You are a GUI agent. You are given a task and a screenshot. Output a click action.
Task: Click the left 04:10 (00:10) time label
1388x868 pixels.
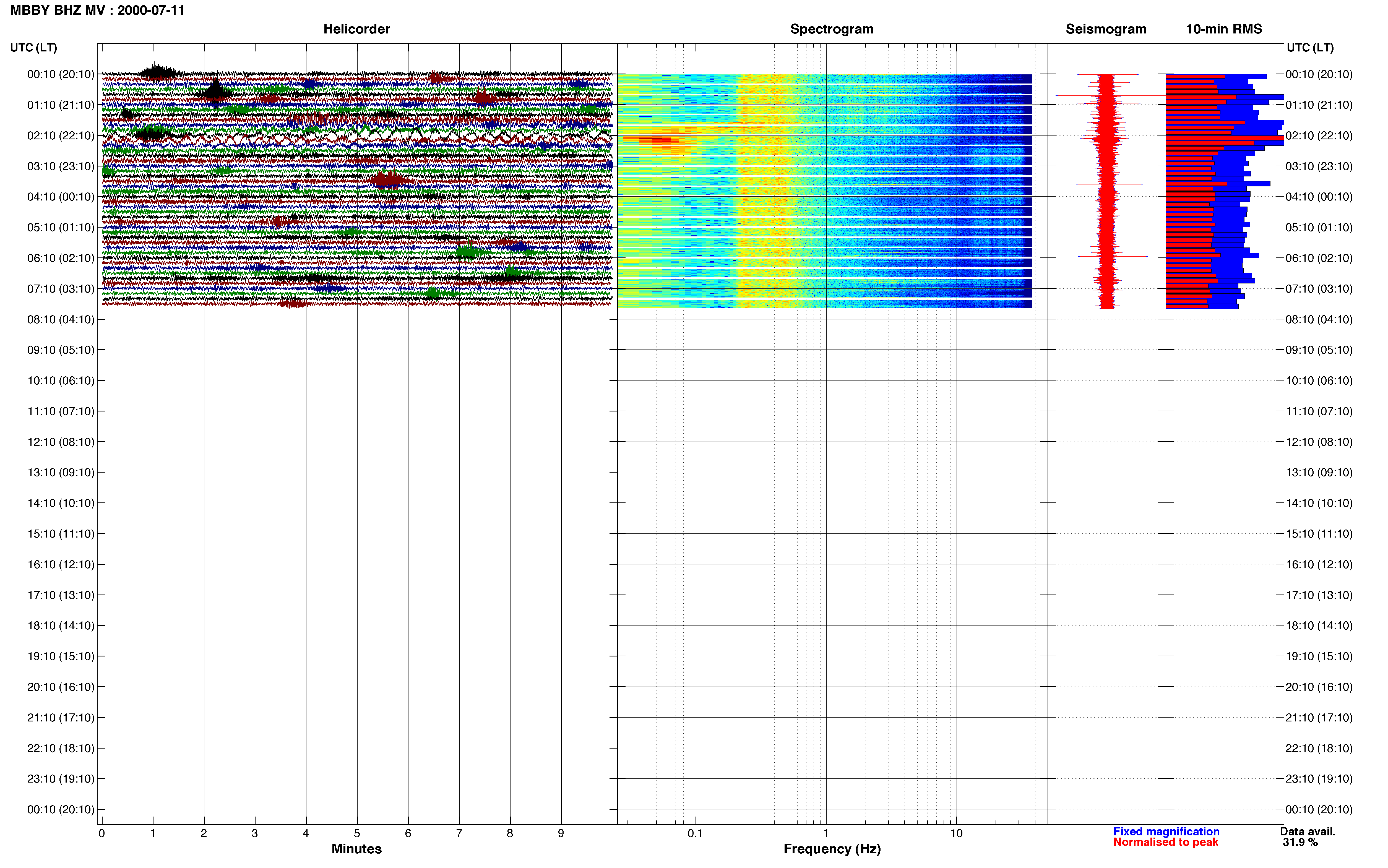tap(61, 197)
